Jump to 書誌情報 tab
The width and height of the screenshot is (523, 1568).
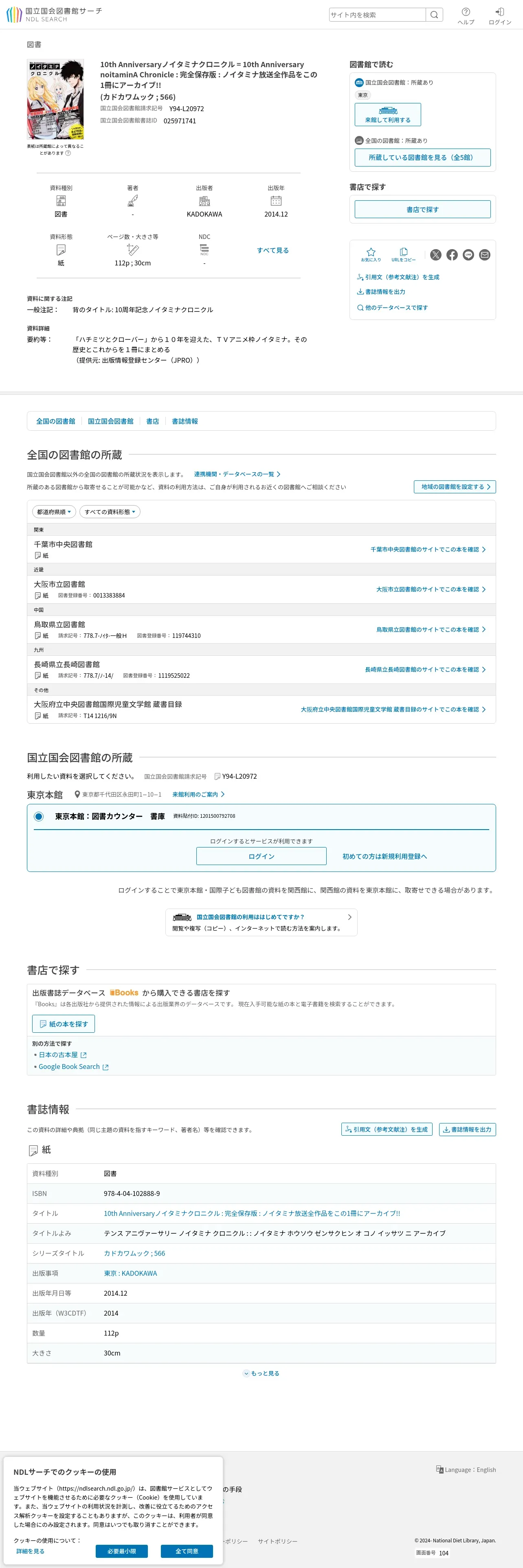[185, 421]
